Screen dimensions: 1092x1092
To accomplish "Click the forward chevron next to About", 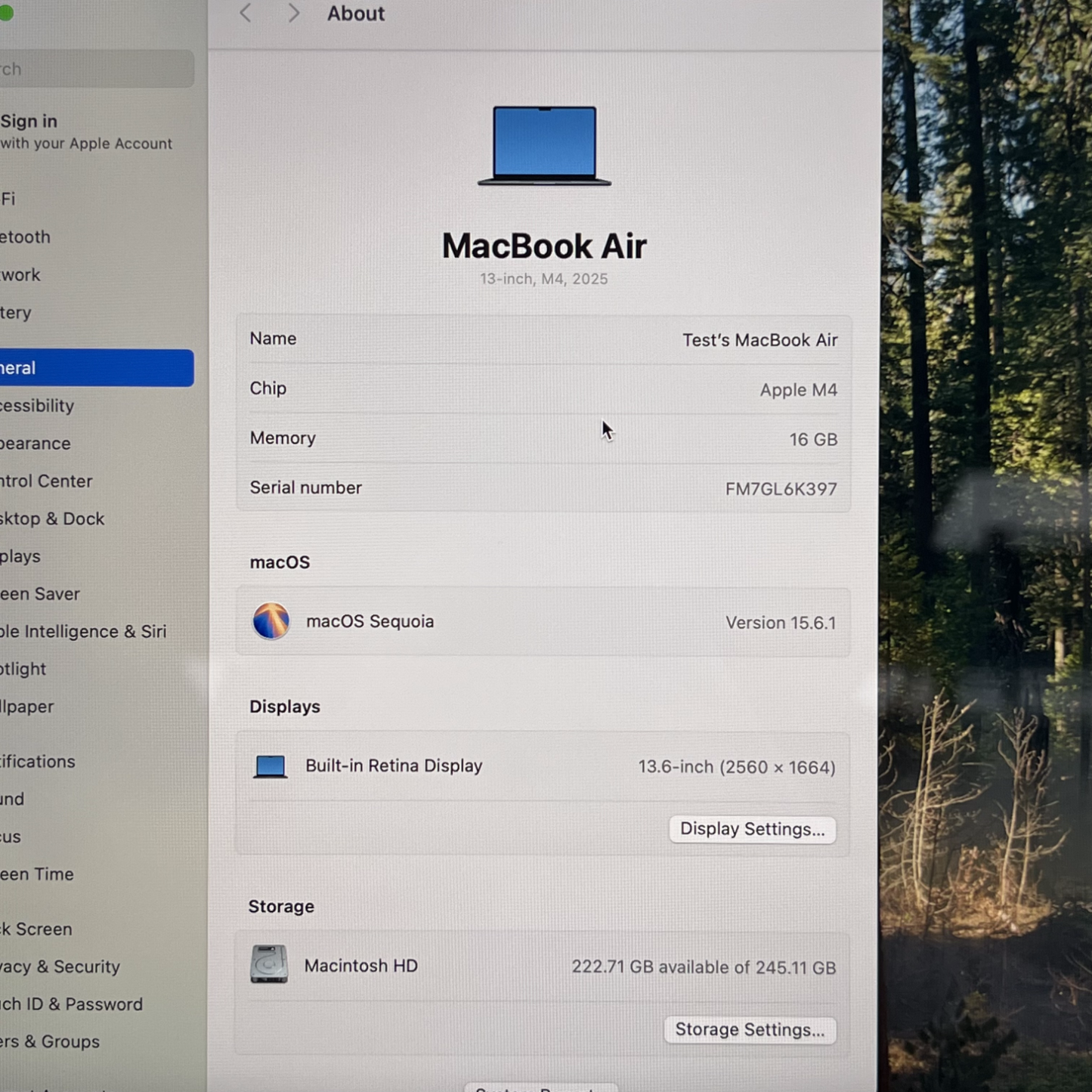I will [293, 13].
